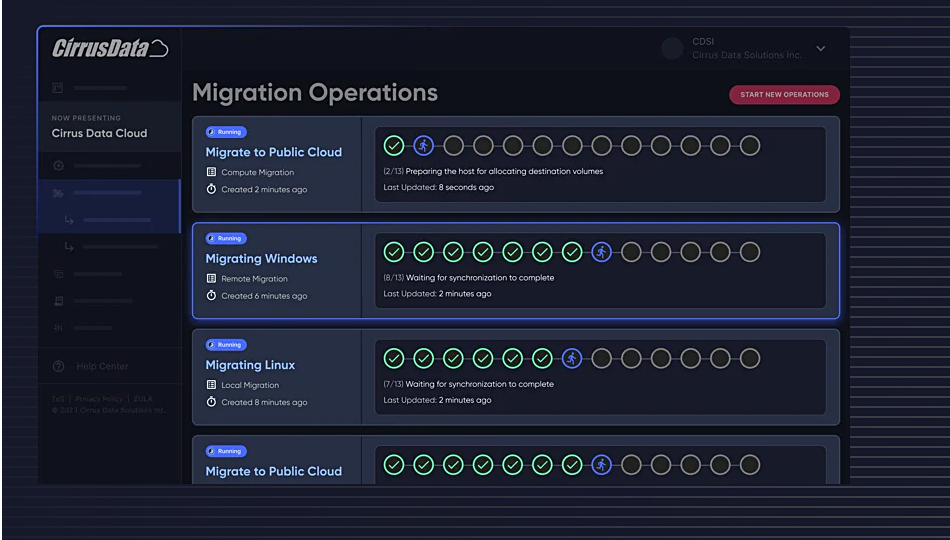Click stopwatch icon beside Created 8 minutes ago

tap(211, 402)
